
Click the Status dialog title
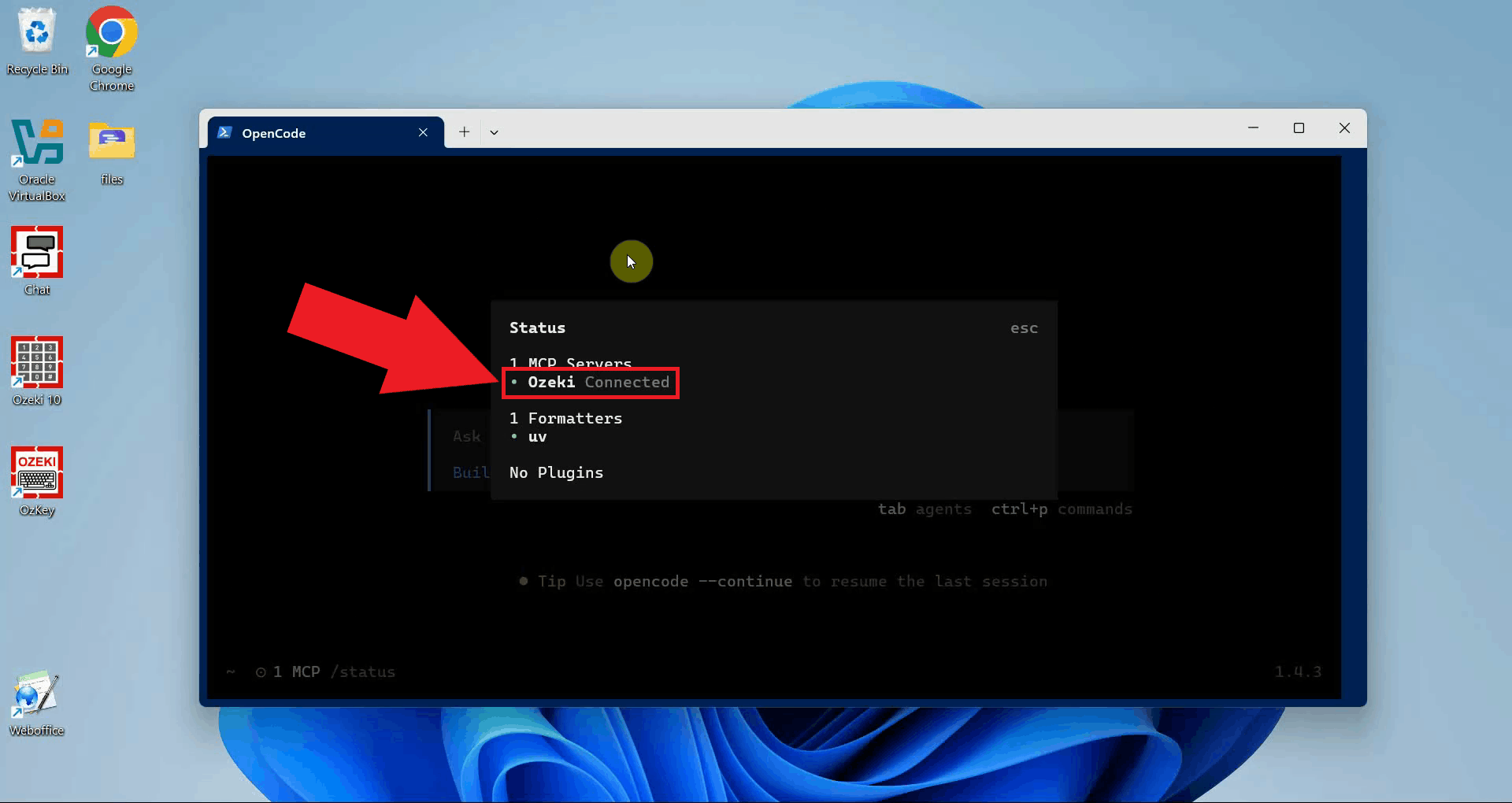pyautogui.click(x=537, y=327)
